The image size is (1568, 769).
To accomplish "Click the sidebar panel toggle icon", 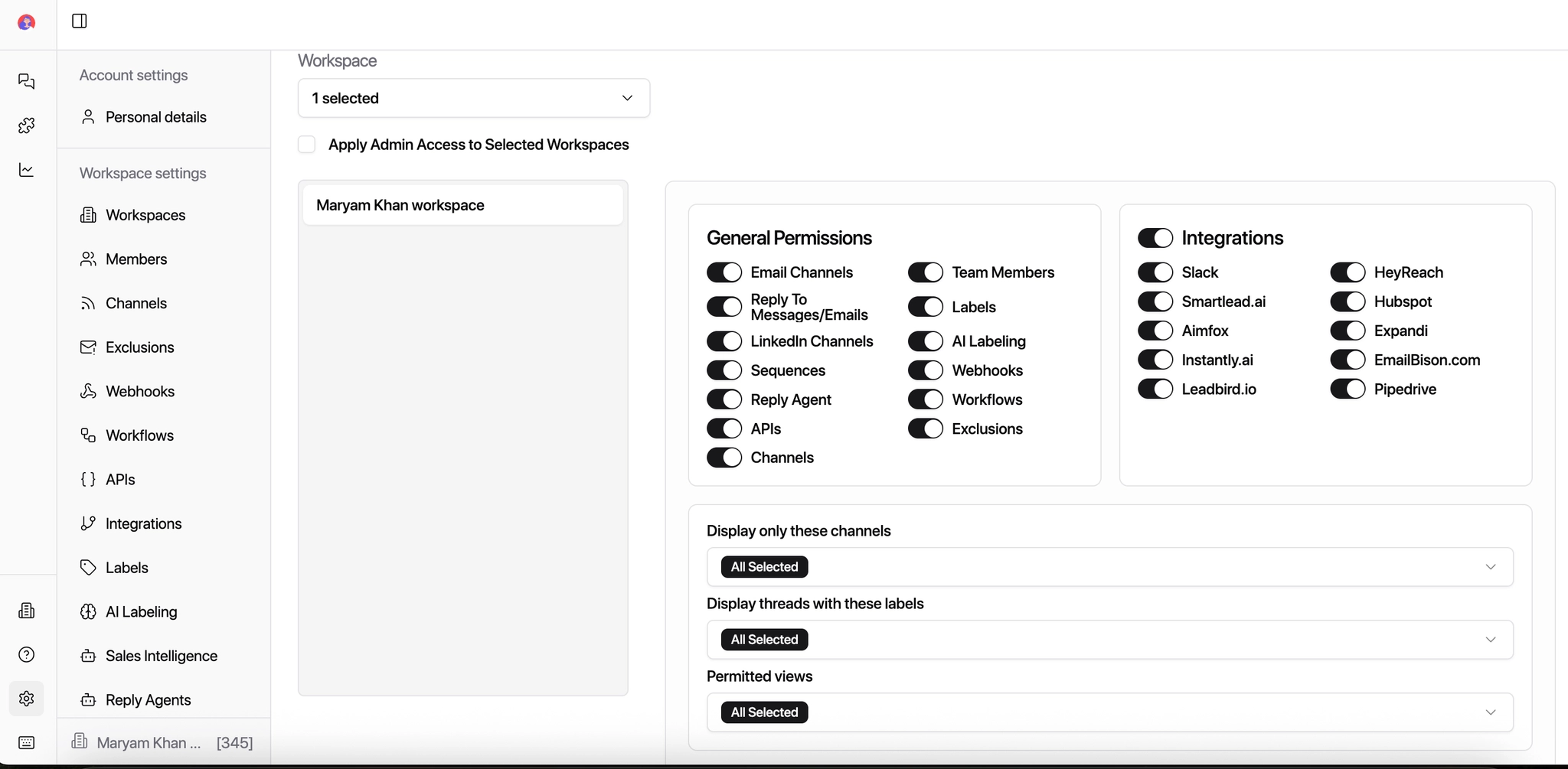I will point(79,21).
